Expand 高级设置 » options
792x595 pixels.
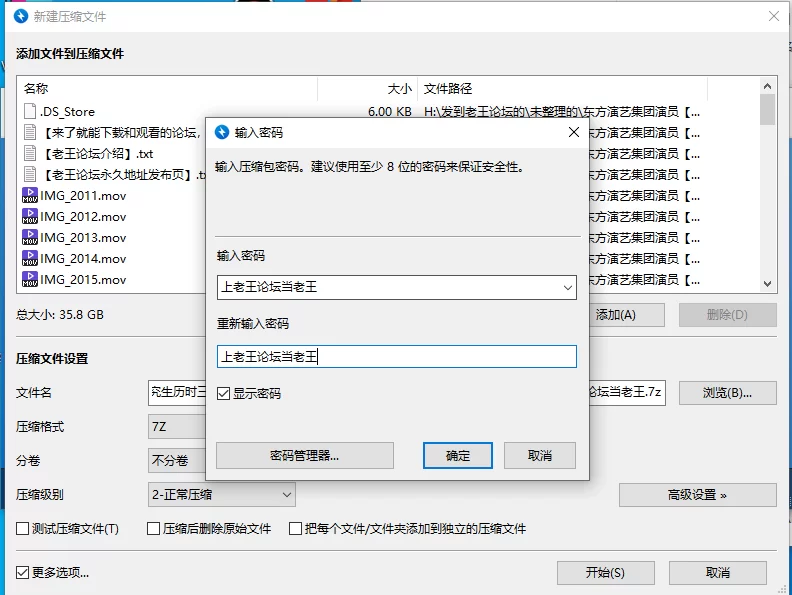point(698,495)
